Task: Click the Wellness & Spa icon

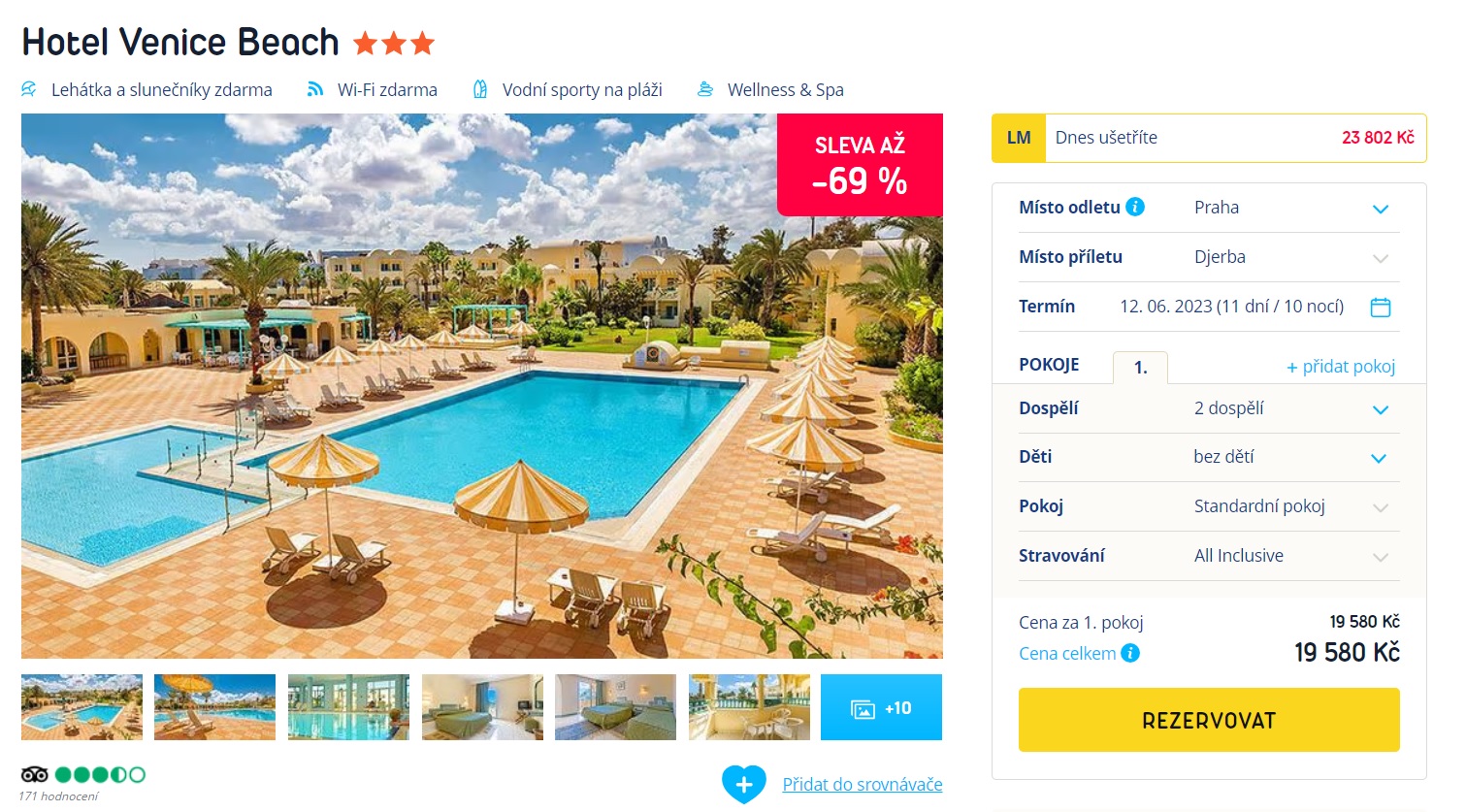Action: (x=705, y=89)
